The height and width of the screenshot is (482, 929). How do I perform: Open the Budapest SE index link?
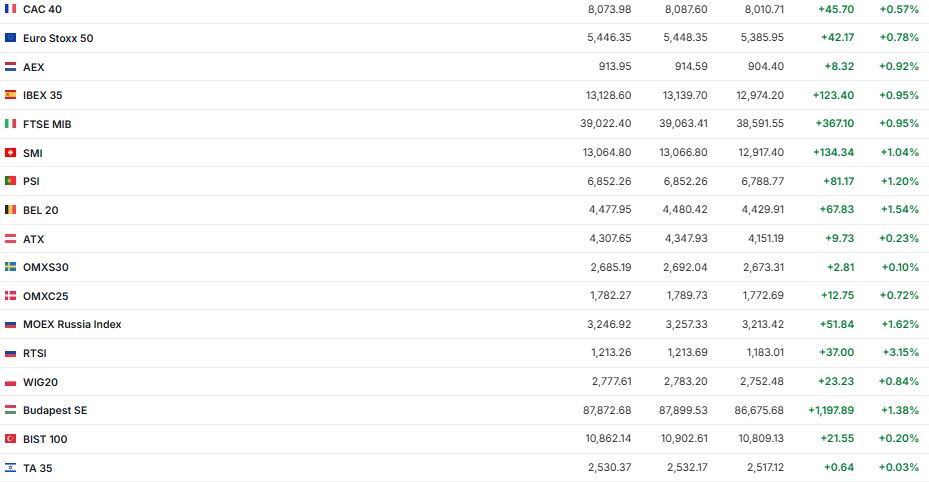(x=55, y=411)
